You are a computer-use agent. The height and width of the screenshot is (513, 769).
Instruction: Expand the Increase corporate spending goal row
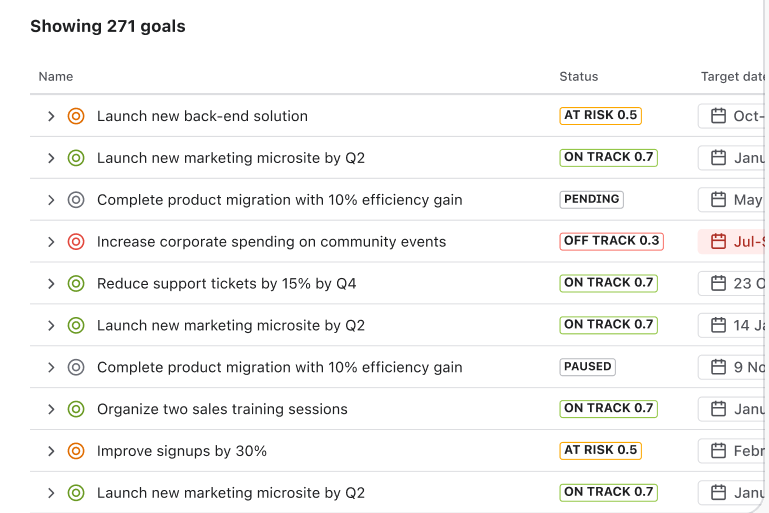(51, 242)
